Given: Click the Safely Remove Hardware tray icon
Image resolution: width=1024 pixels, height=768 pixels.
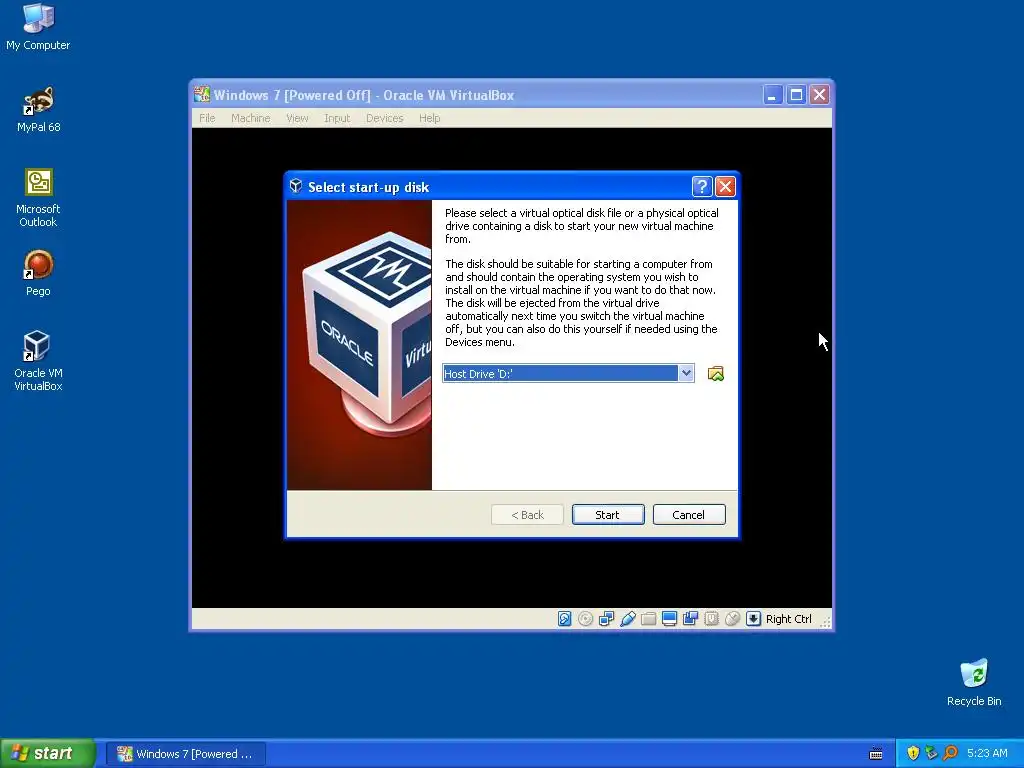Looking at the screenshot, I should [x=931, y=753].
